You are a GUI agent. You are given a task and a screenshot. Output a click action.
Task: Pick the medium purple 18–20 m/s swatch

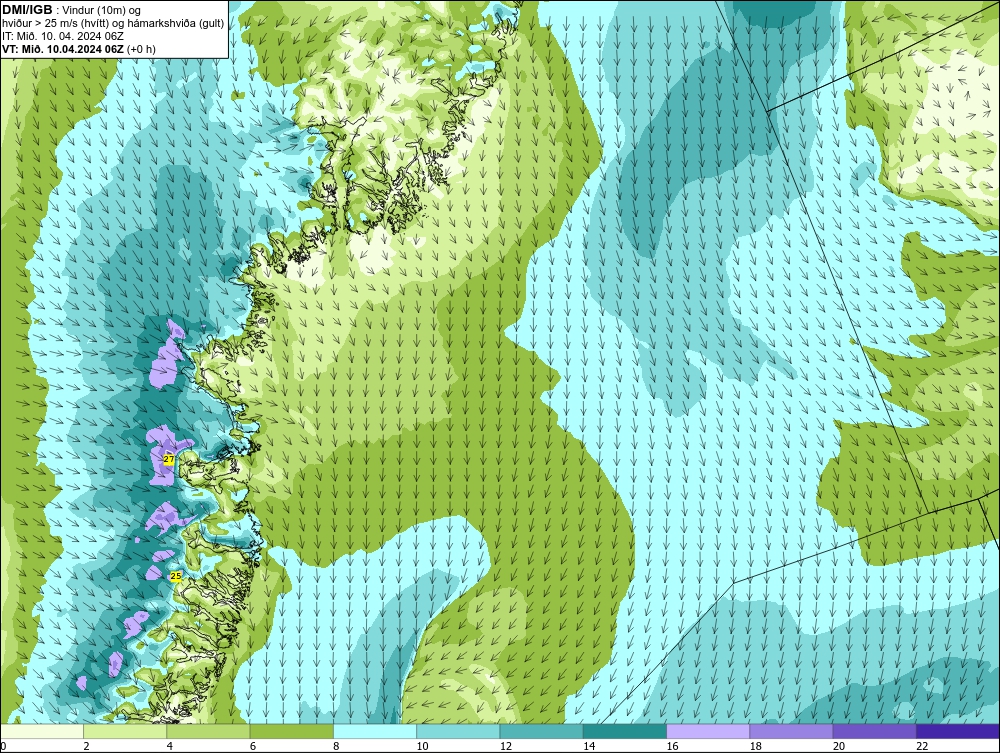791,731
